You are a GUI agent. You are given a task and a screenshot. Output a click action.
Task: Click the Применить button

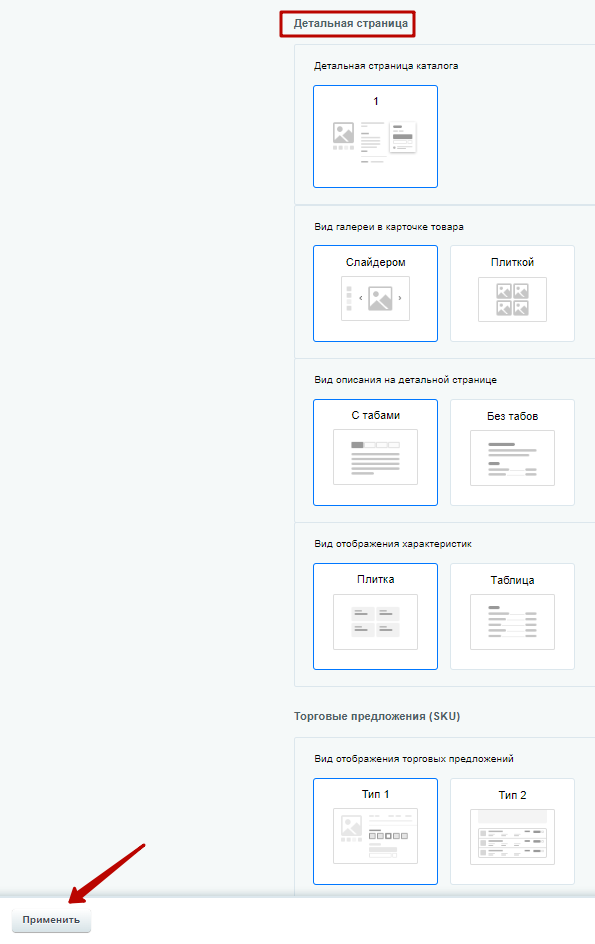click(x=51, y=920)
